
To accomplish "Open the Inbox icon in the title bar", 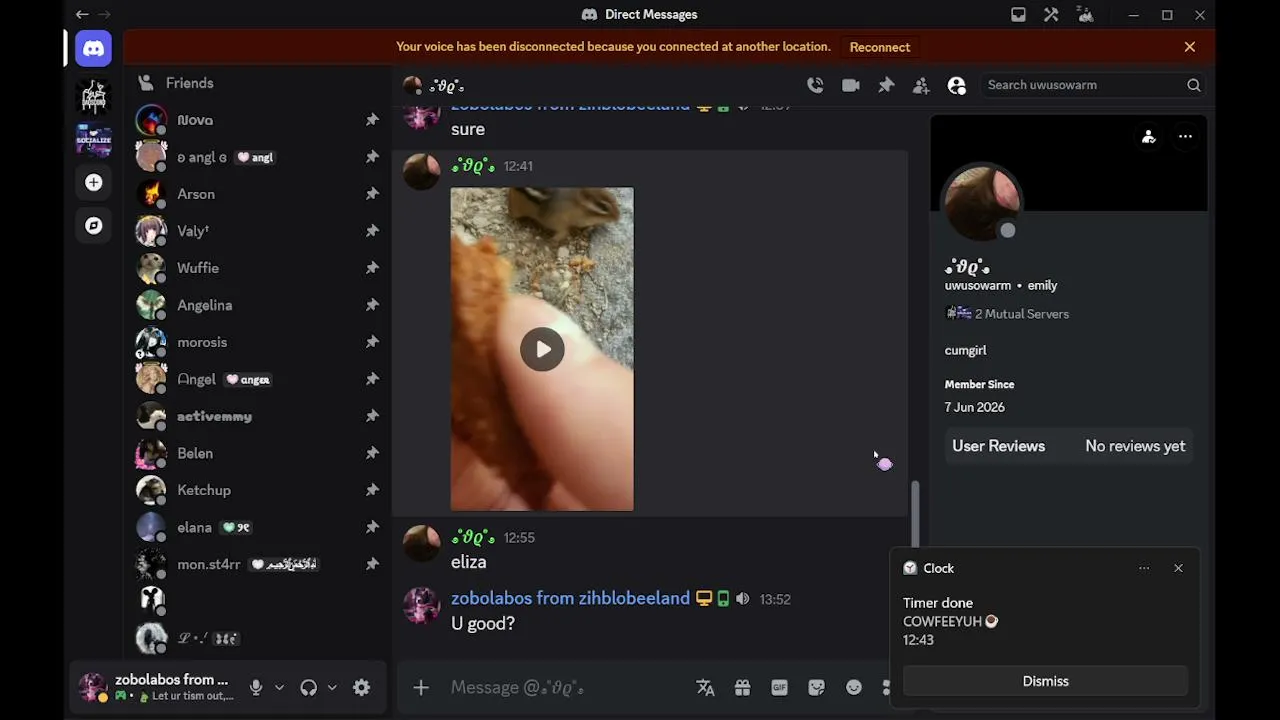I will pos(1018,14).
